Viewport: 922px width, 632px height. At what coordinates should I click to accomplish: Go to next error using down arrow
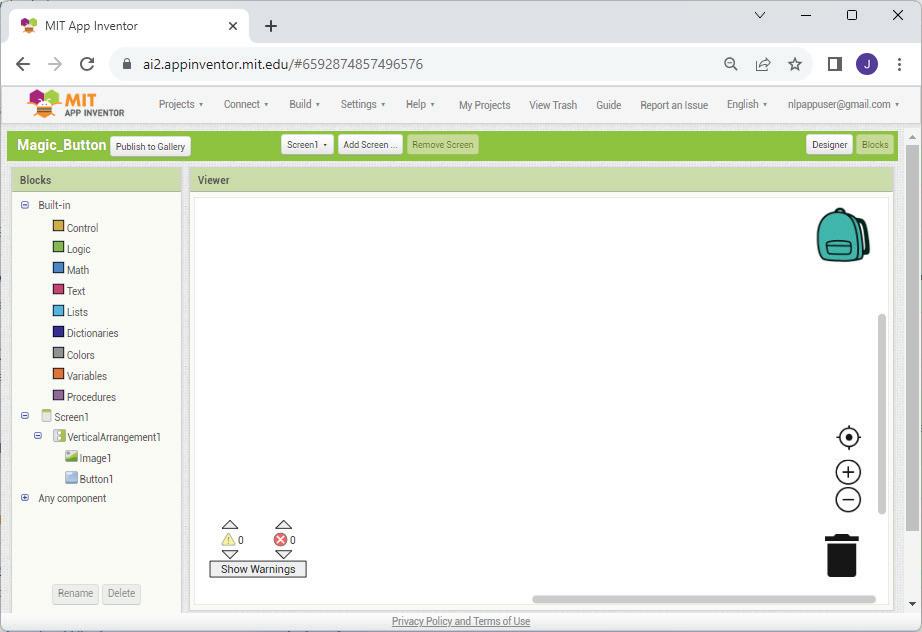283,554
